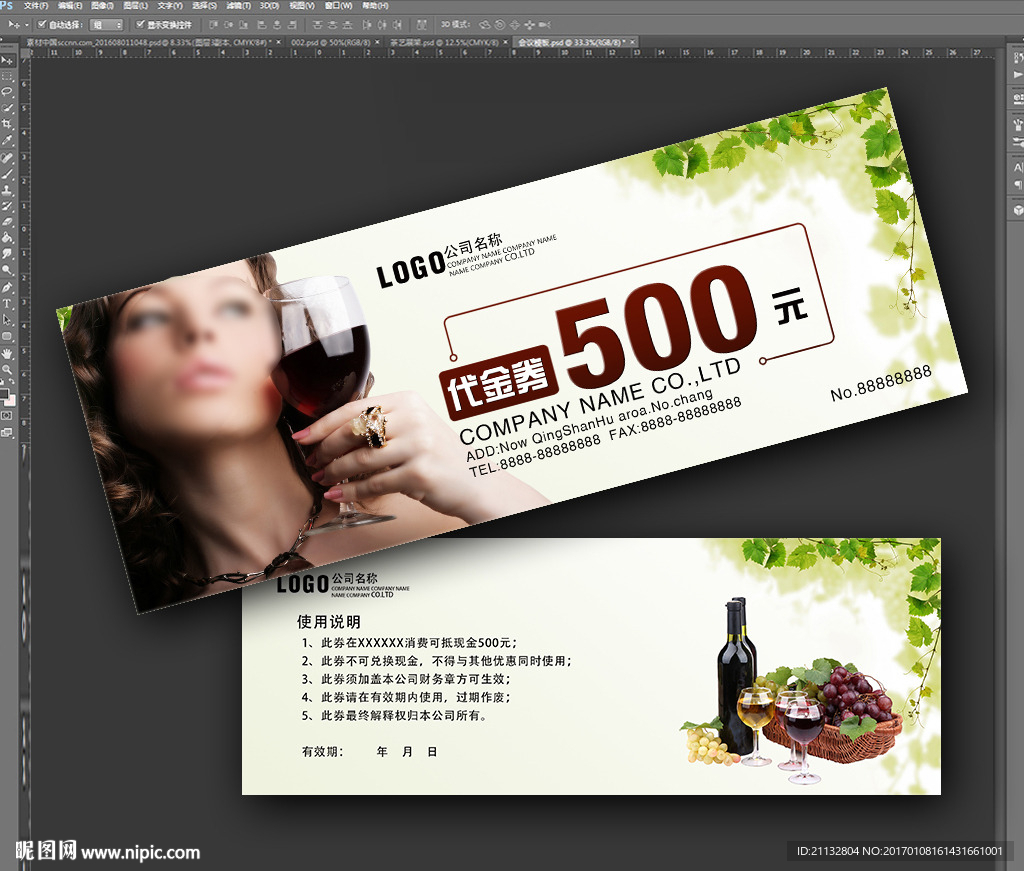Select the Rounded Rectangle shape tool
The image size is (1024, 871).
pyautogui.click(x=7, y=336)
